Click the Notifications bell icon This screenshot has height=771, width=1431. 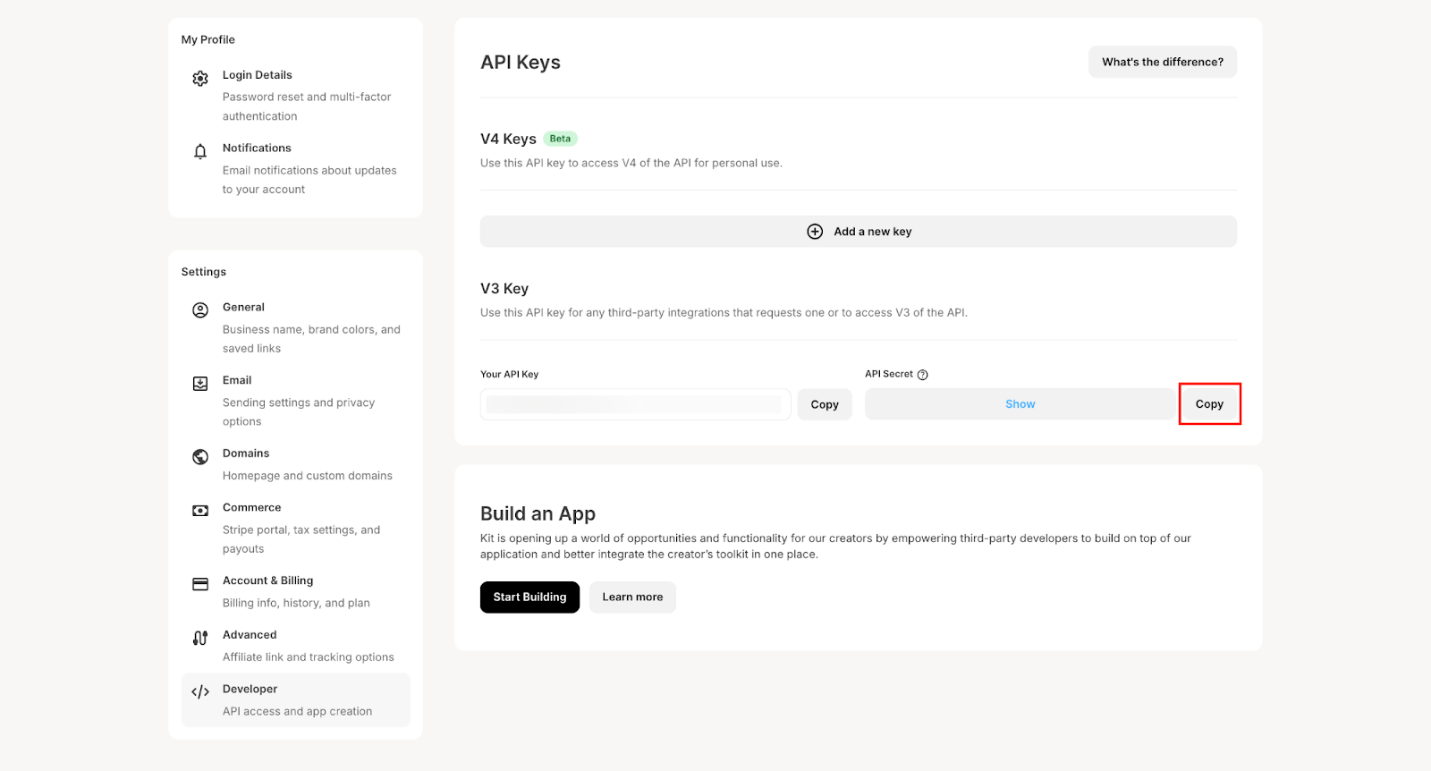[x=200, y=151]
